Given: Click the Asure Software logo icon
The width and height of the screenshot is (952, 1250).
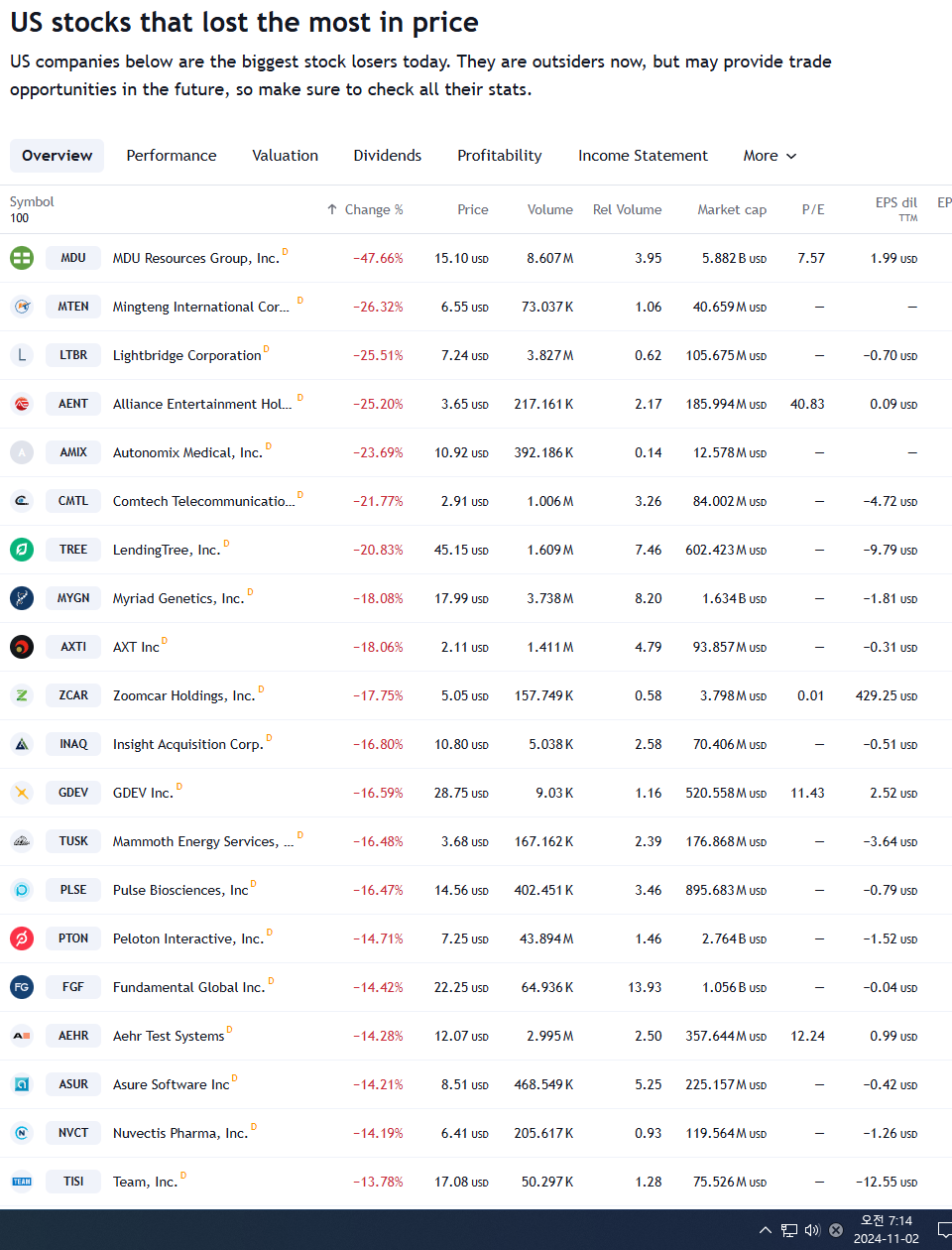Looking at the screenshot, I should [x=22, y=1084].
